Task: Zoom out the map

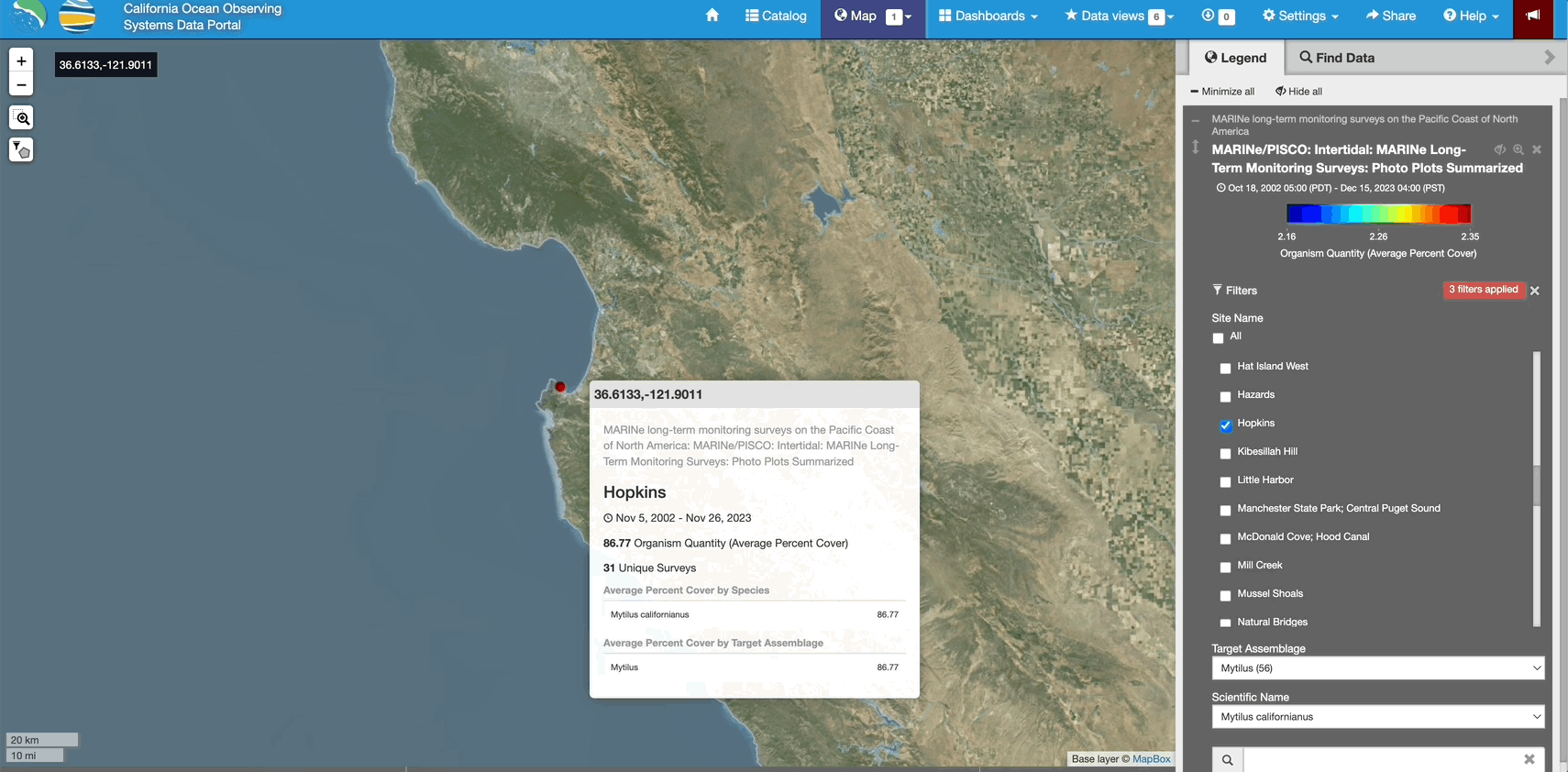Action: tap(21, 84)
